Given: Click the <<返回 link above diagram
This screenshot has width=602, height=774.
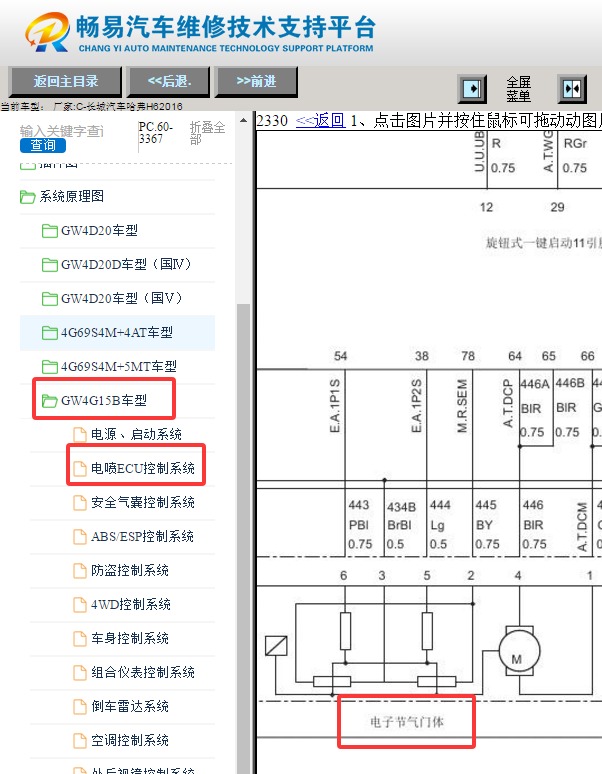Looking at the screenshot, I should tap(320, 120).
